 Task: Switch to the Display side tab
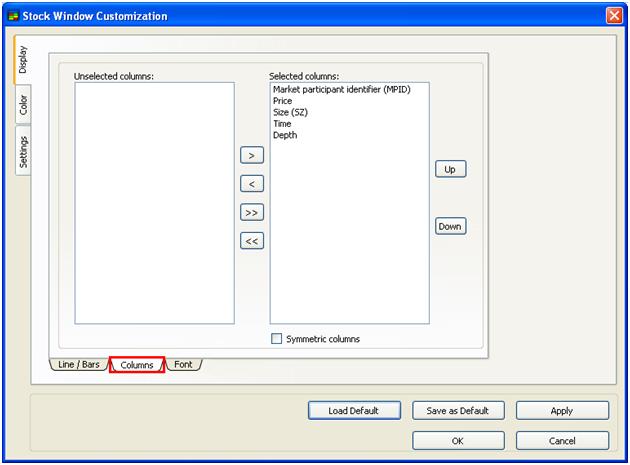[23, 62]
